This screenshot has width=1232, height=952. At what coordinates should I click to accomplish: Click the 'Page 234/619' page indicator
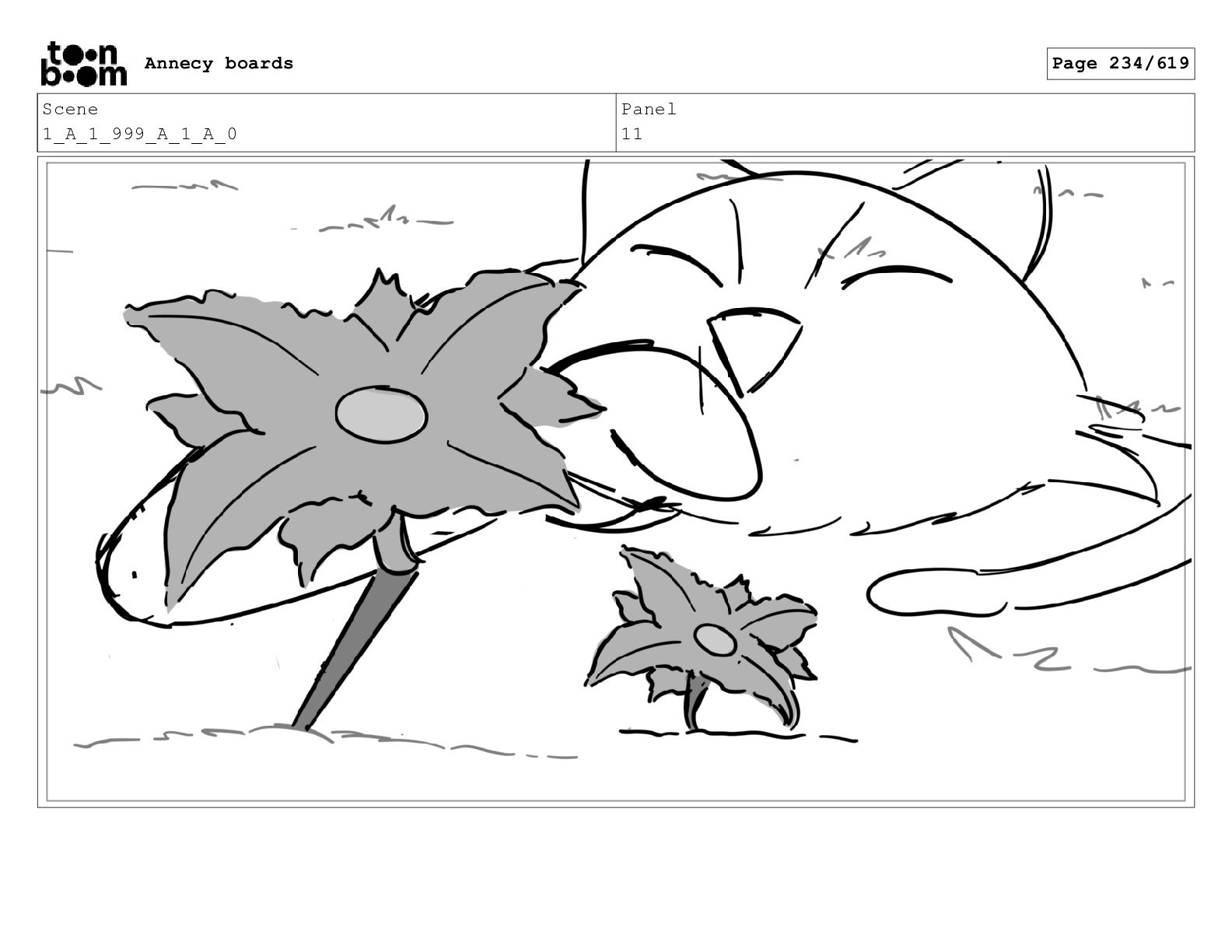coord(1120,64)
